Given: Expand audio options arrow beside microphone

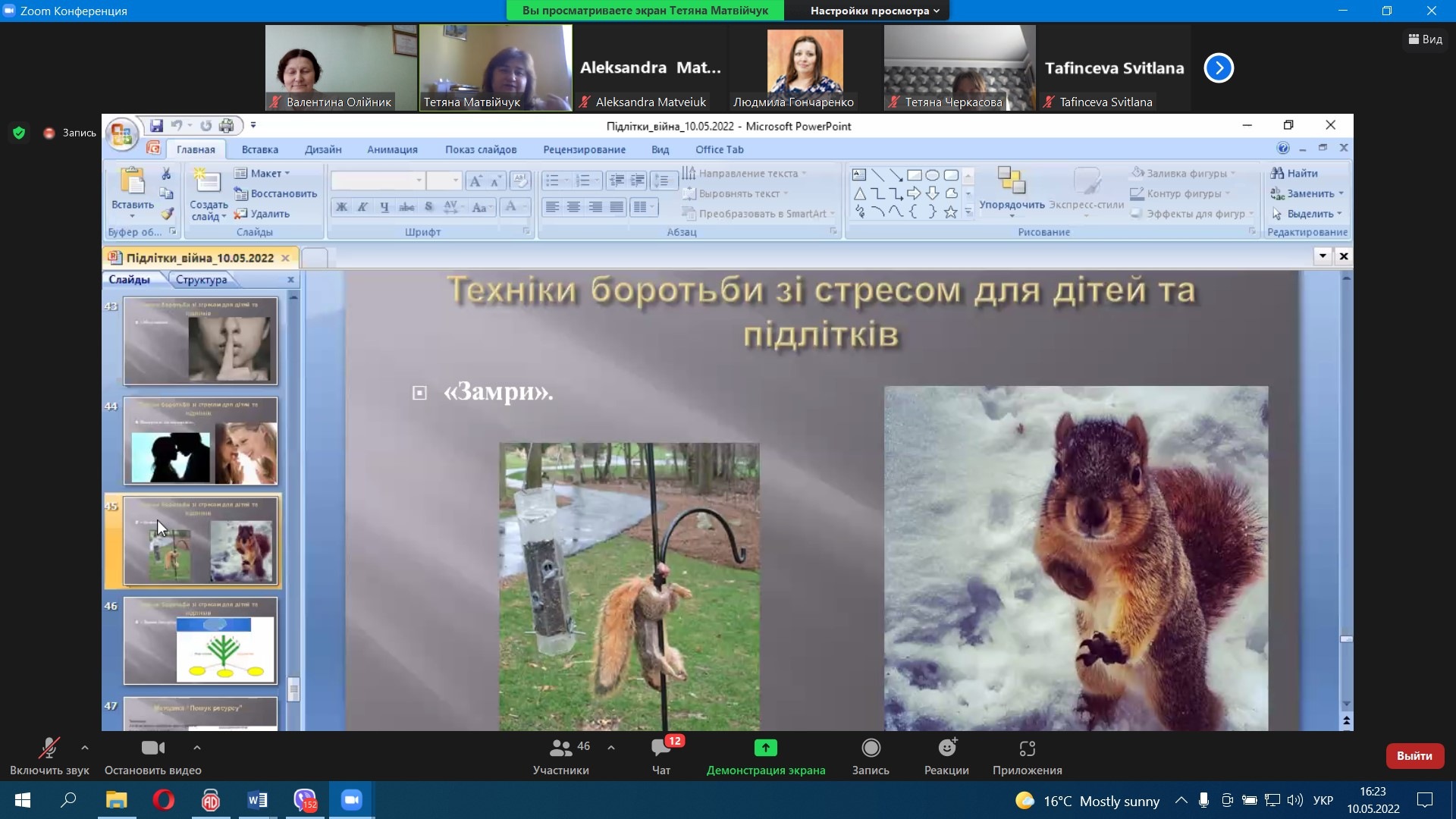Looking at the screenshot, I should [85, 748].
